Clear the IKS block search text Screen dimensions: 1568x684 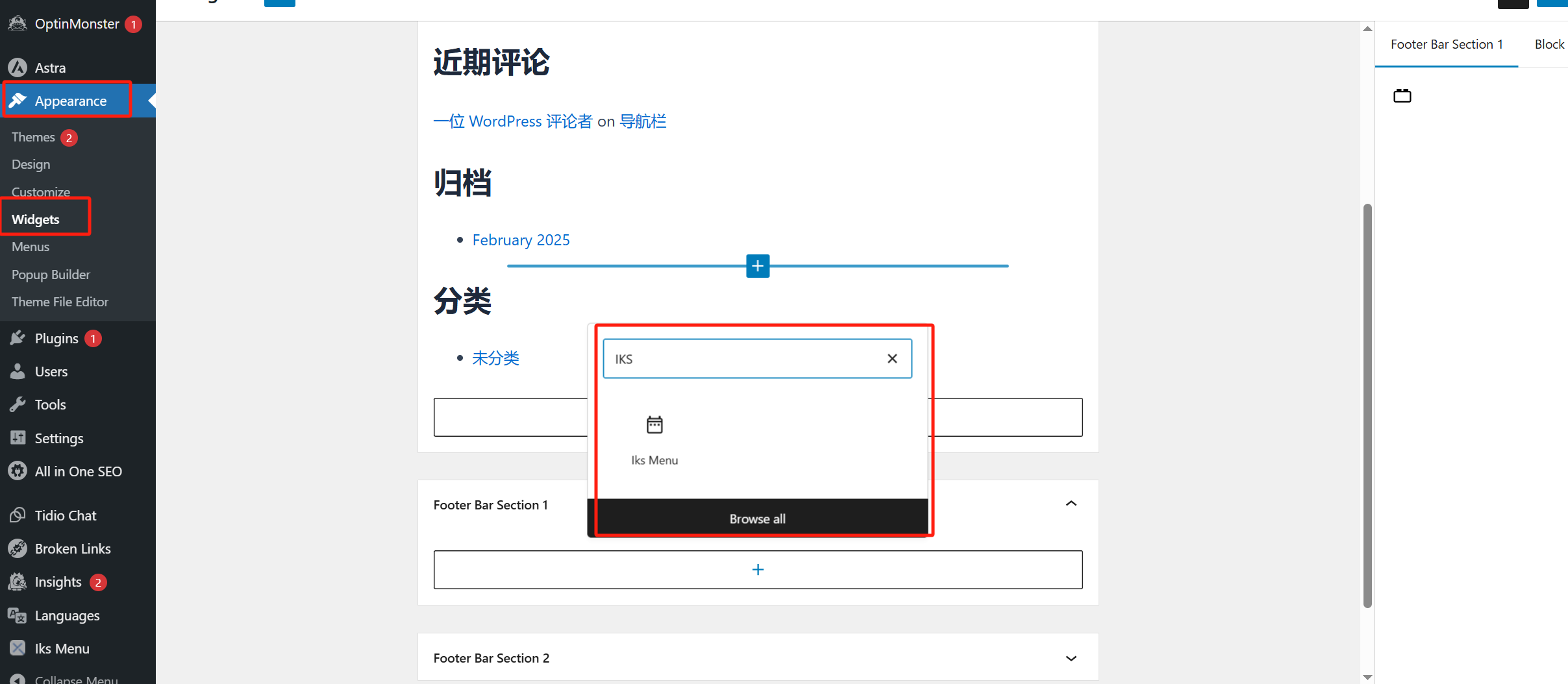pyautogui.click(x=892, y=358)
